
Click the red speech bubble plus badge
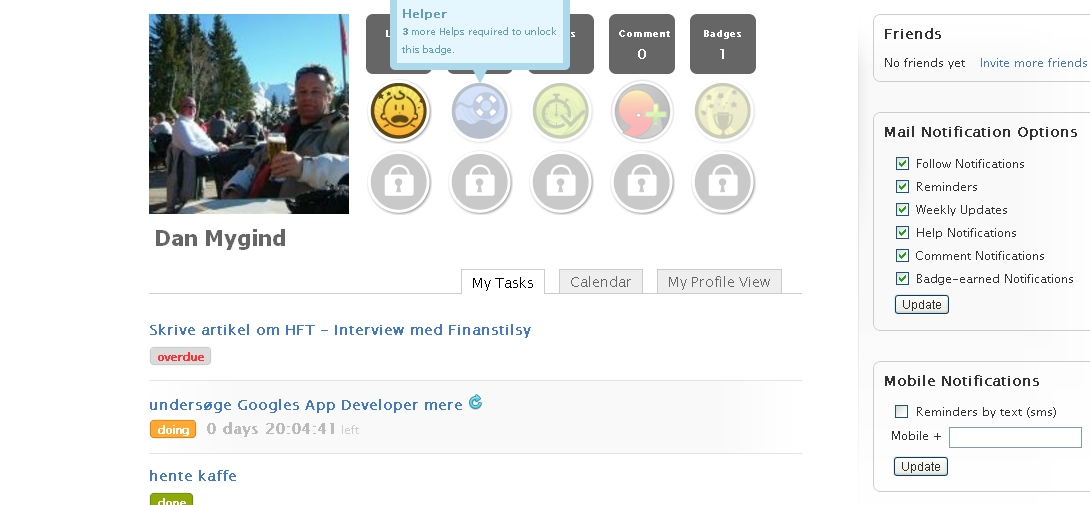(642, 111)
